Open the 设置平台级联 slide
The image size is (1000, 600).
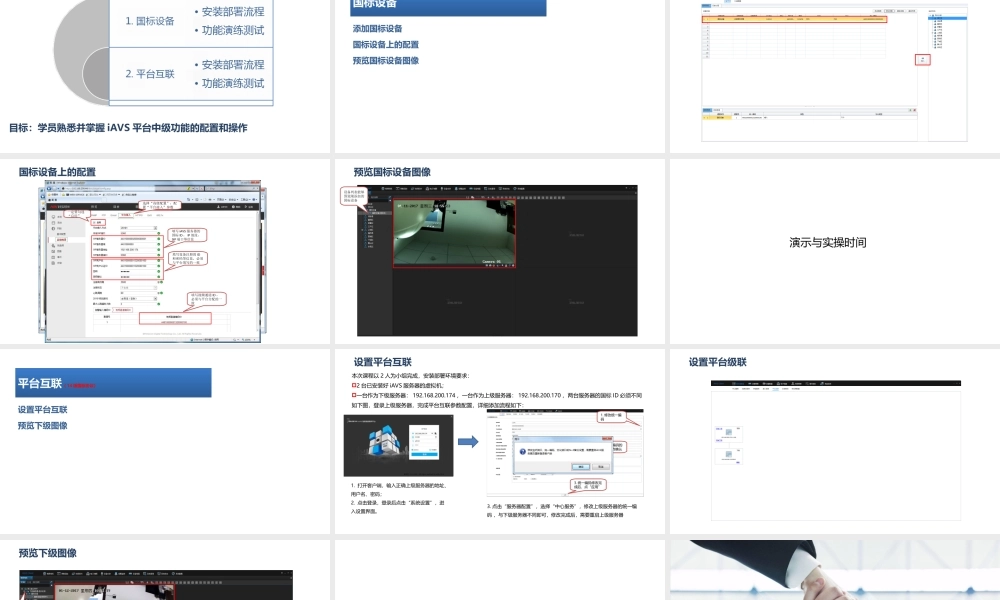pos(834,440)
